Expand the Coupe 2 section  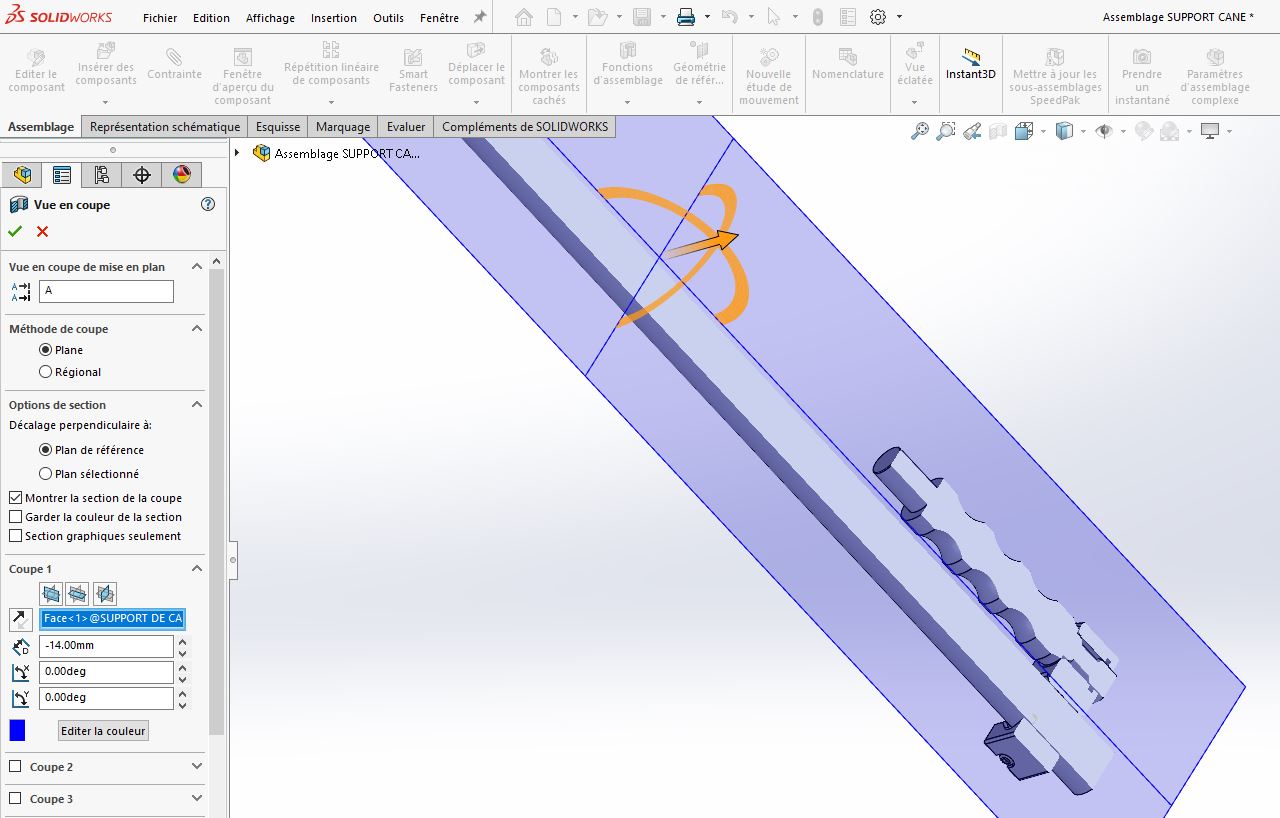click(x=196, y=767)
